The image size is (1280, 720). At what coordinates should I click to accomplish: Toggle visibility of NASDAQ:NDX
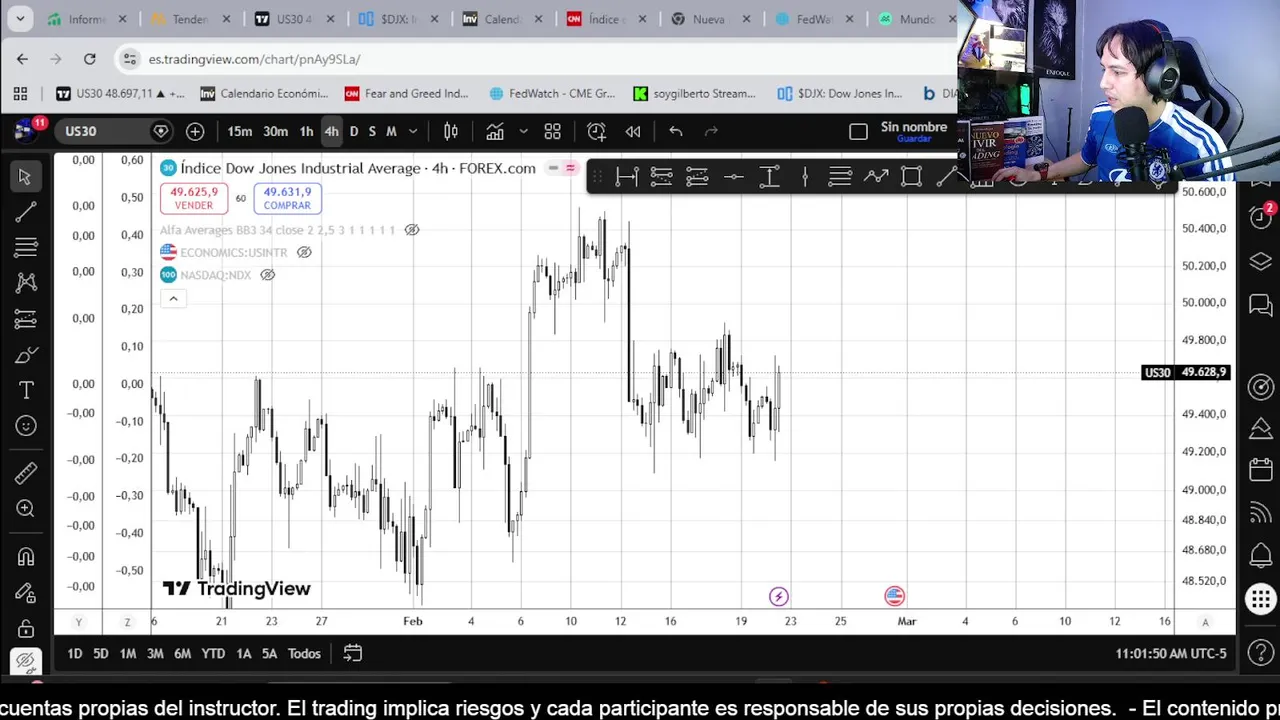tap(267, 275)
